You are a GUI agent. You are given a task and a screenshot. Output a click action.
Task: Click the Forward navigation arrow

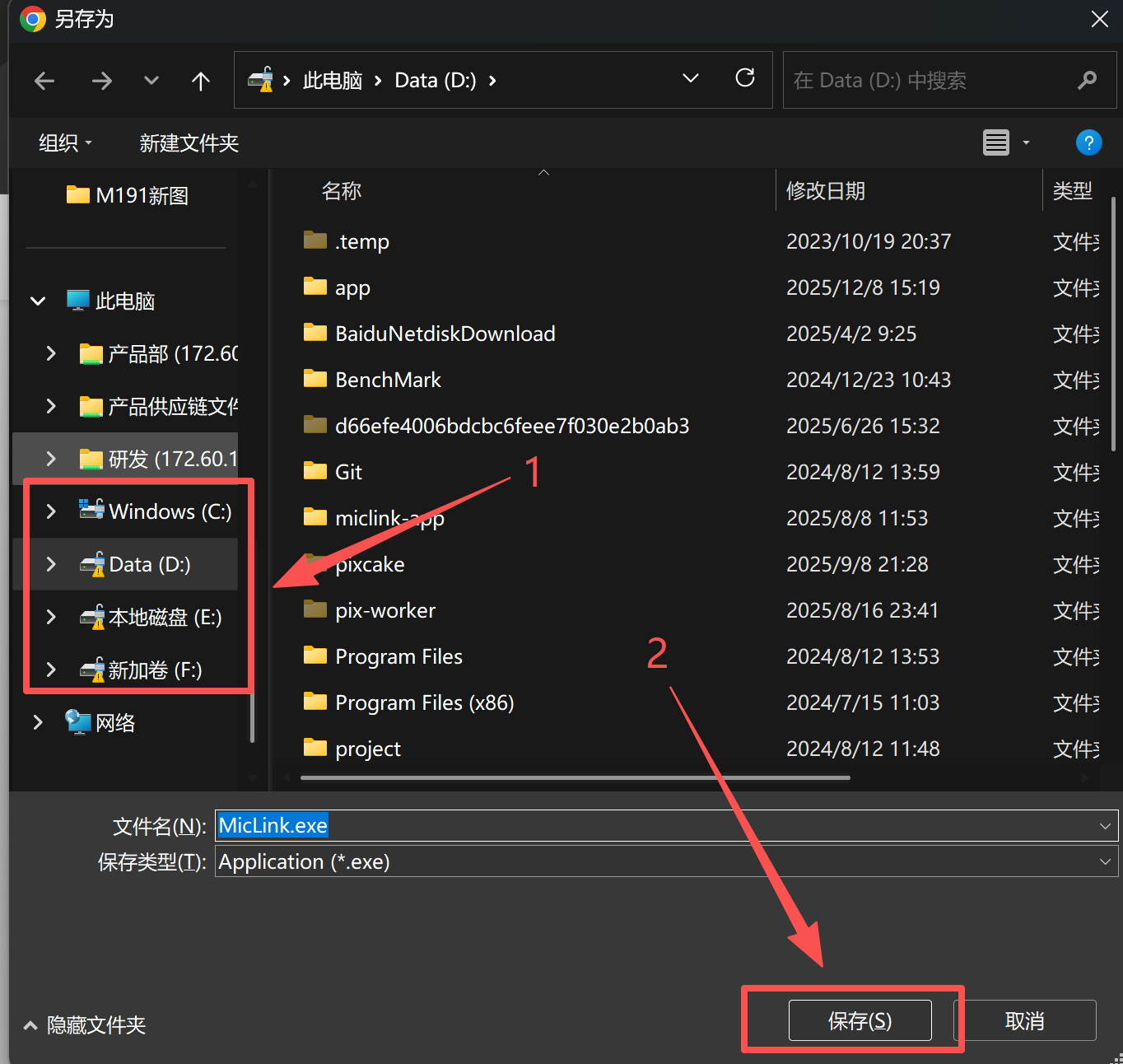(x=102, y=81)
